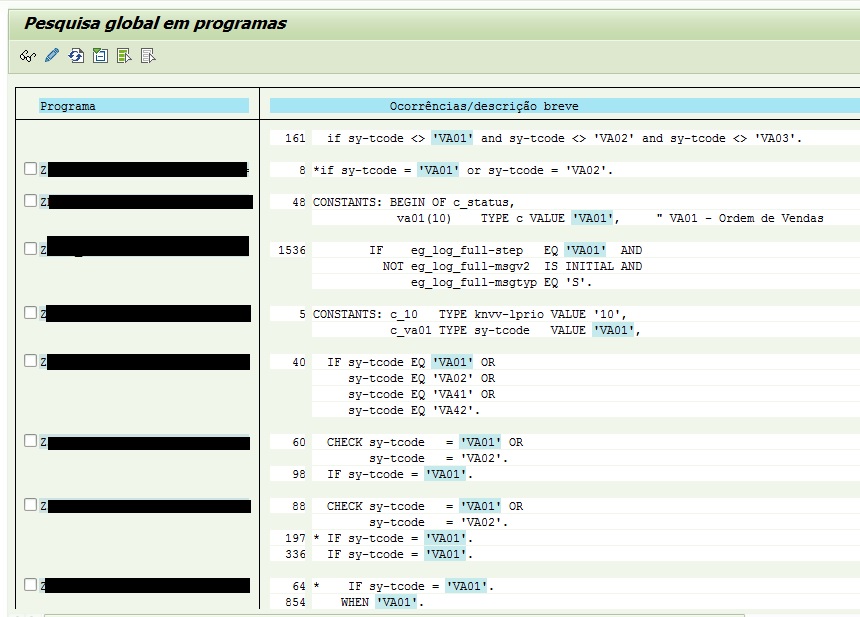Click line "NOT eg_log_full-msgv2 IS INITIAL AND"

[512, 266]
